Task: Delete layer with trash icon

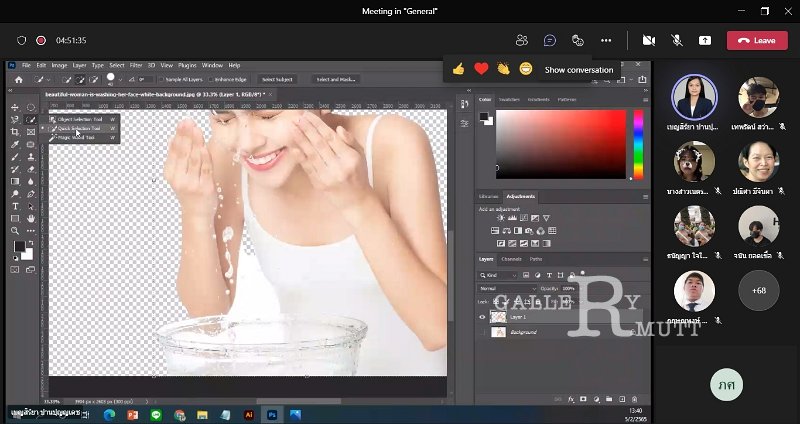Action: (x=635, y=399)
